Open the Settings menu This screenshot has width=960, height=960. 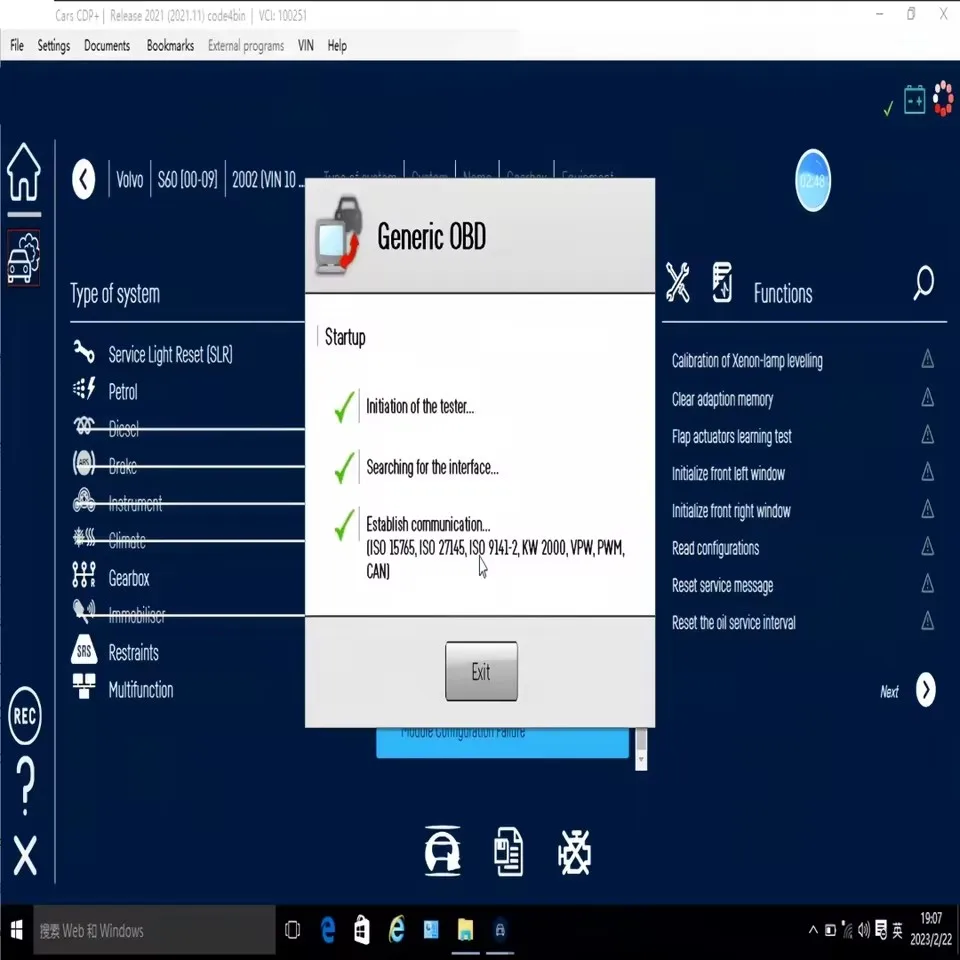(54, 45)
